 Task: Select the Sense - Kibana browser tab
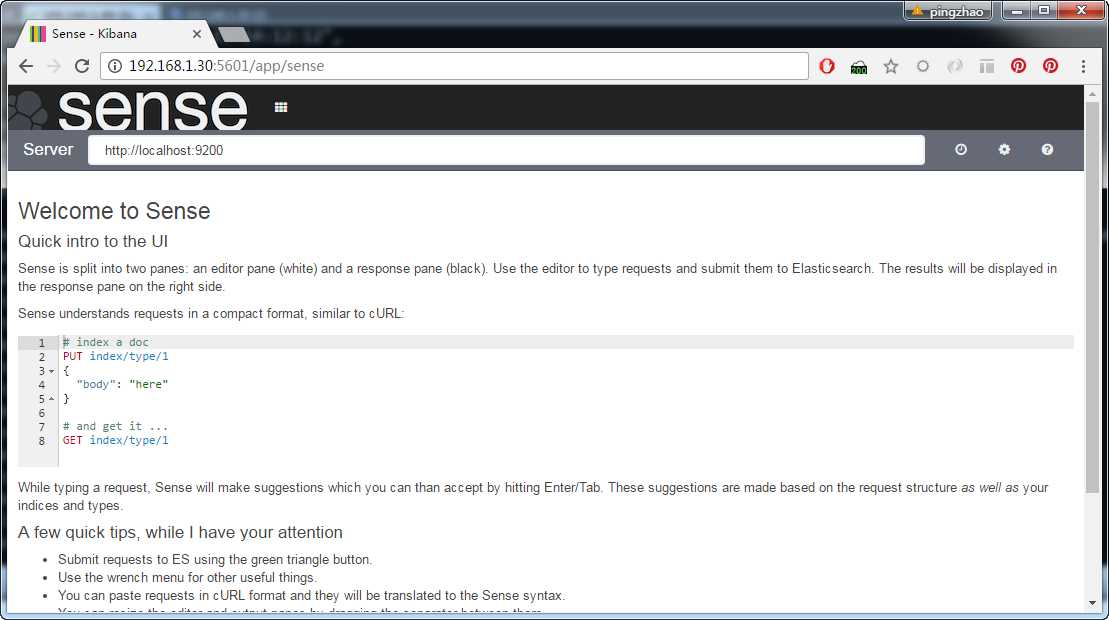click(113, 33)
